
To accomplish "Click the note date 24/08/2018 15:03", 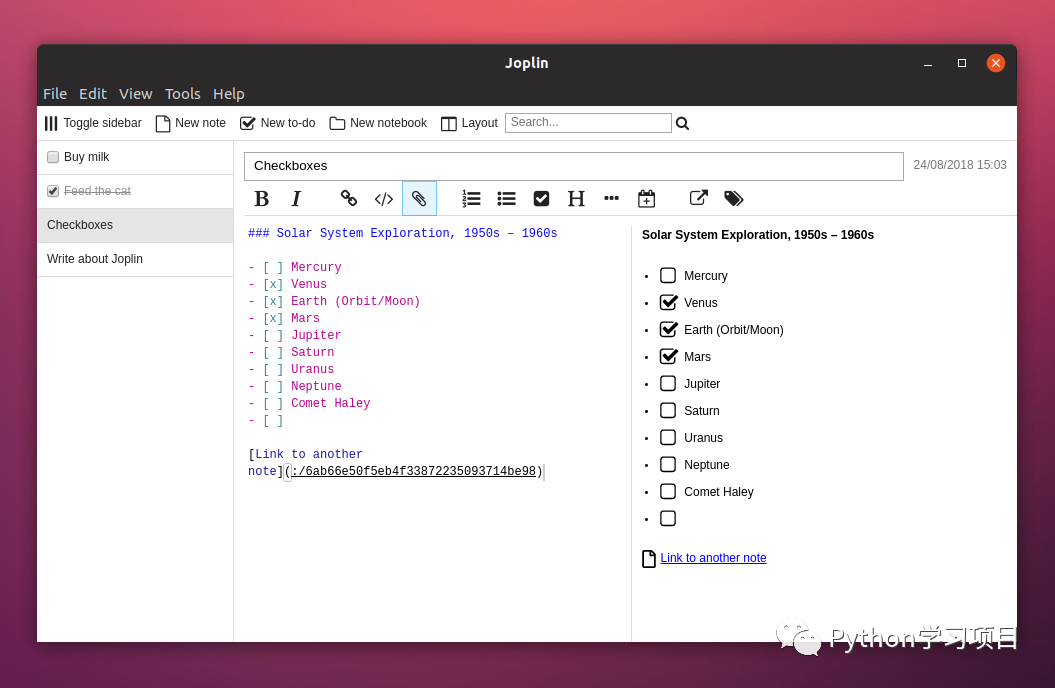I will point(959,165).
